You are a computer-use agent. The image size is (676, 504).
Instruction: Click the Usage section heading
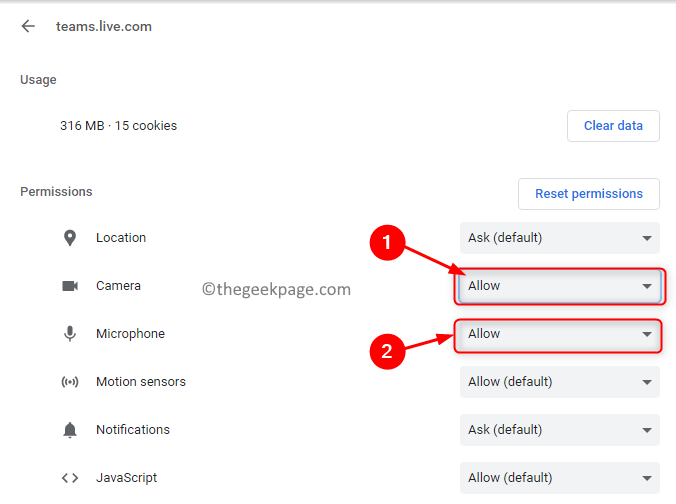[38, 80]
